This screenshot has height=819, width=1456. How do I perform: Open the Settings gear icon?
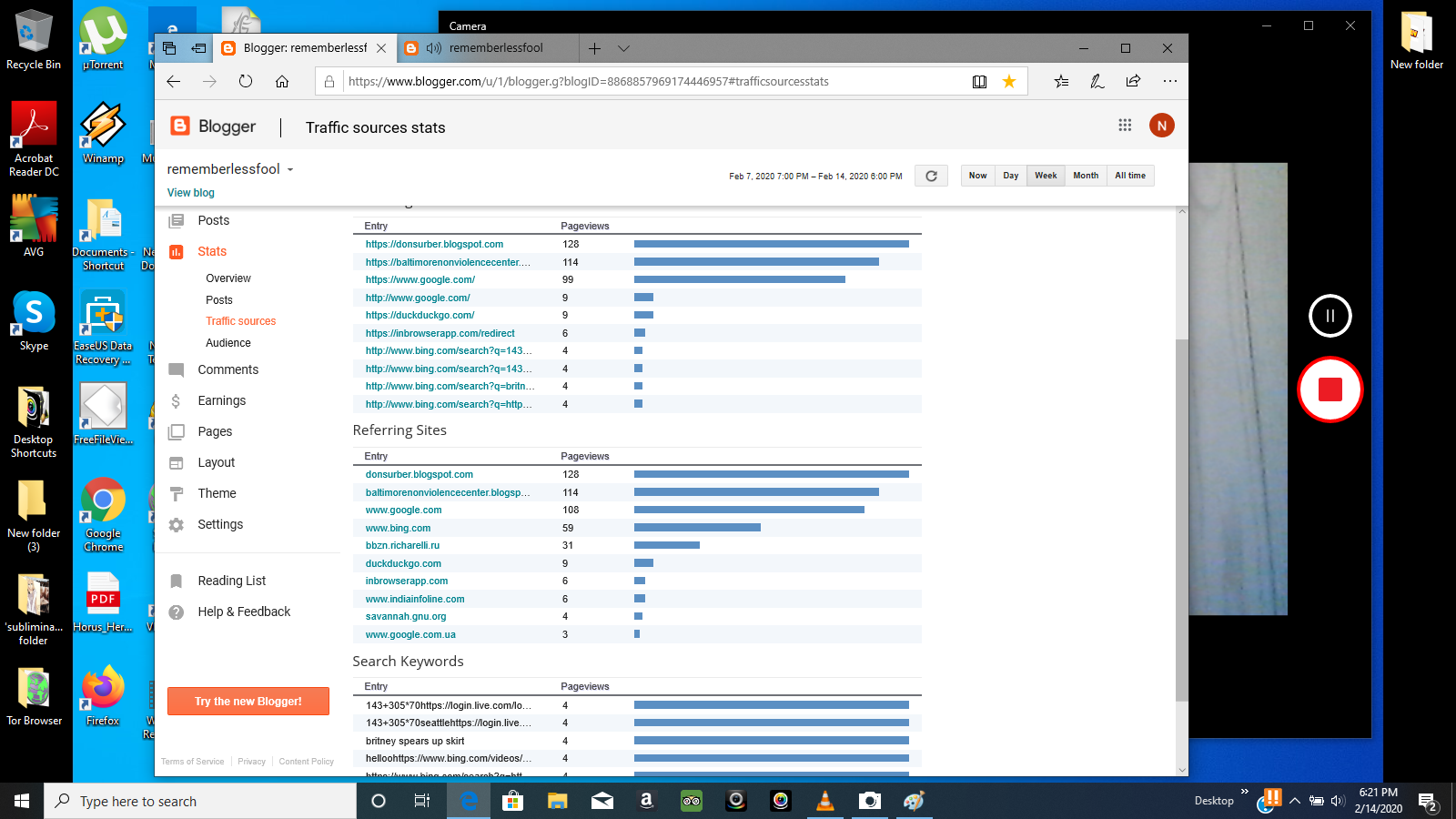(x=177, y=524)
